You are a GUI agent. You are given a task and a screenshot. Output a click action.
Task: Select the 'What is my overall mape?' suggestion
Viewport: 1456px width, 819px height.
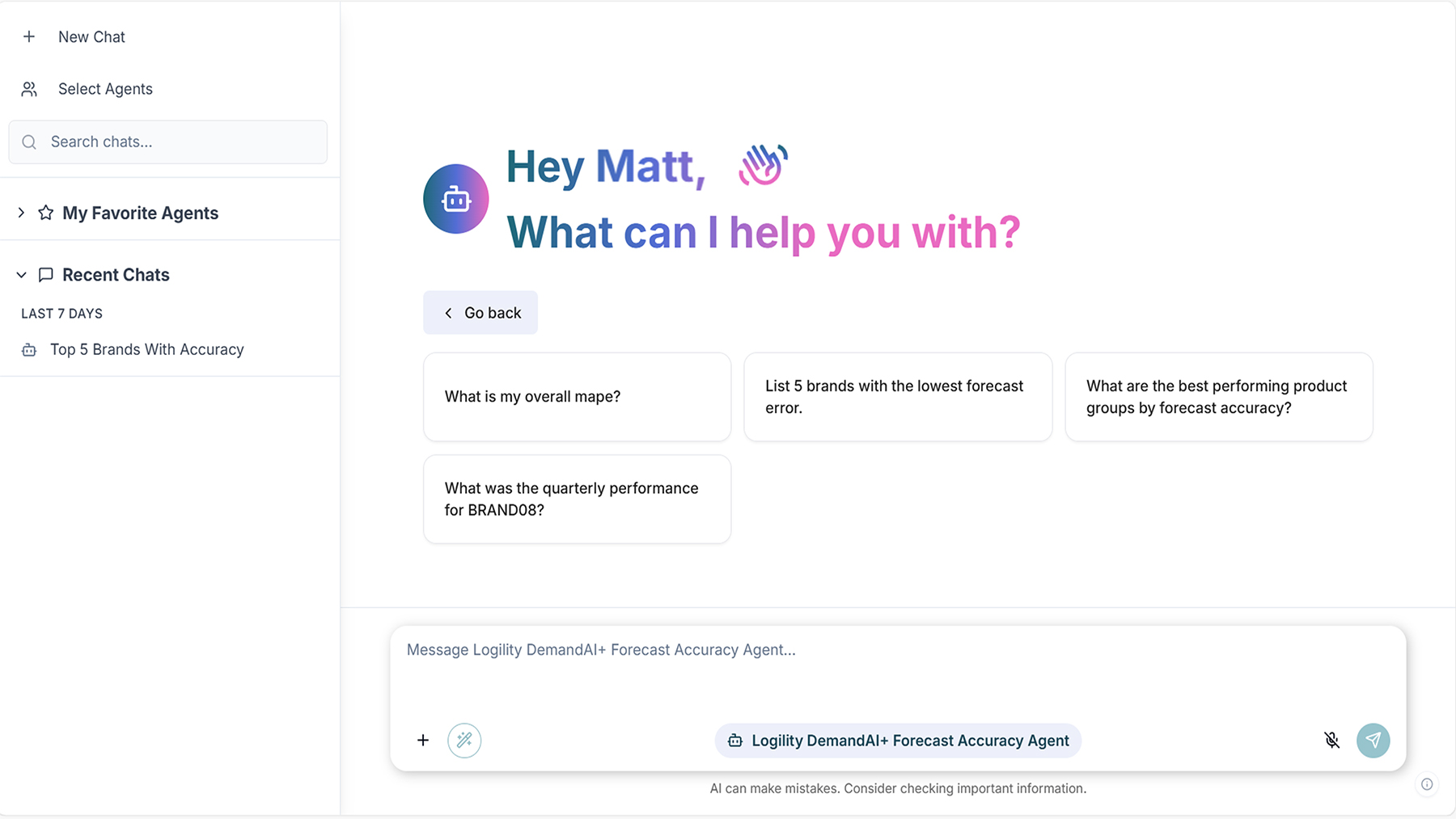[x=578, y=397]
